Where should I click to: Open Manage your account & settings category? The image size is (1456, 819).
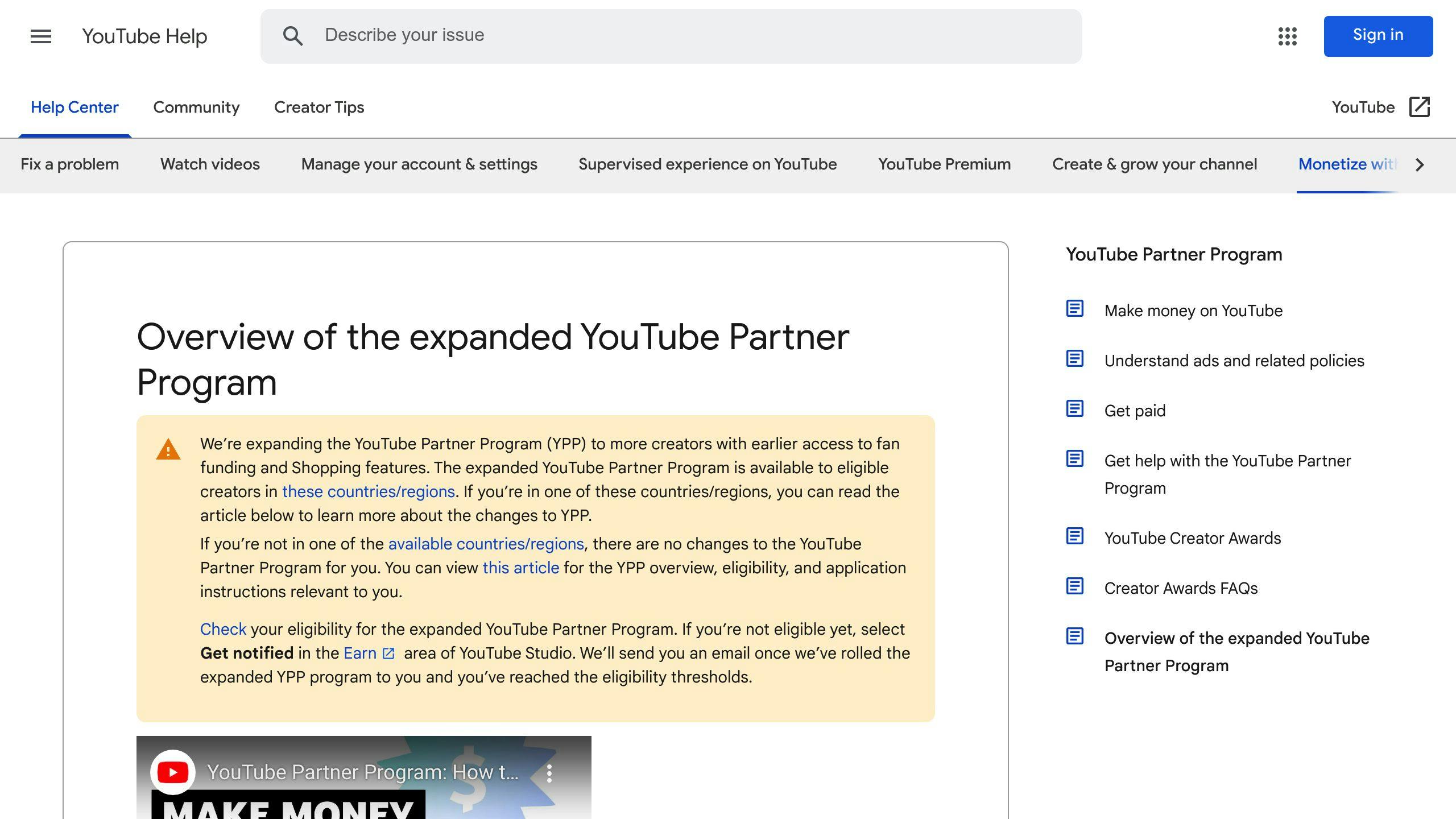pyautogui.click(x=419, y=164)
